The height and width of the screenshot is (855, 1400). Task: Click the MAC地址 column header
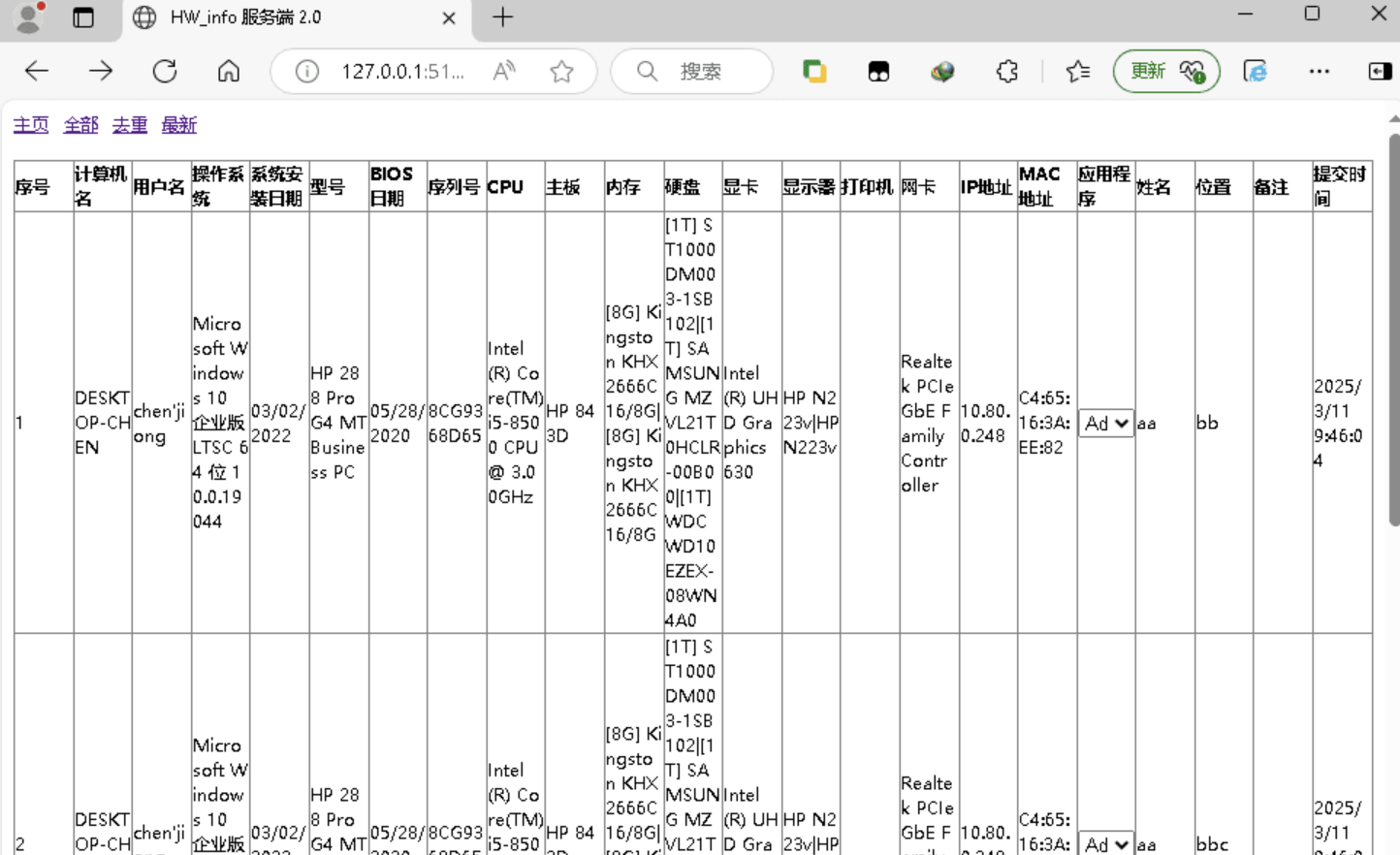1047,186
